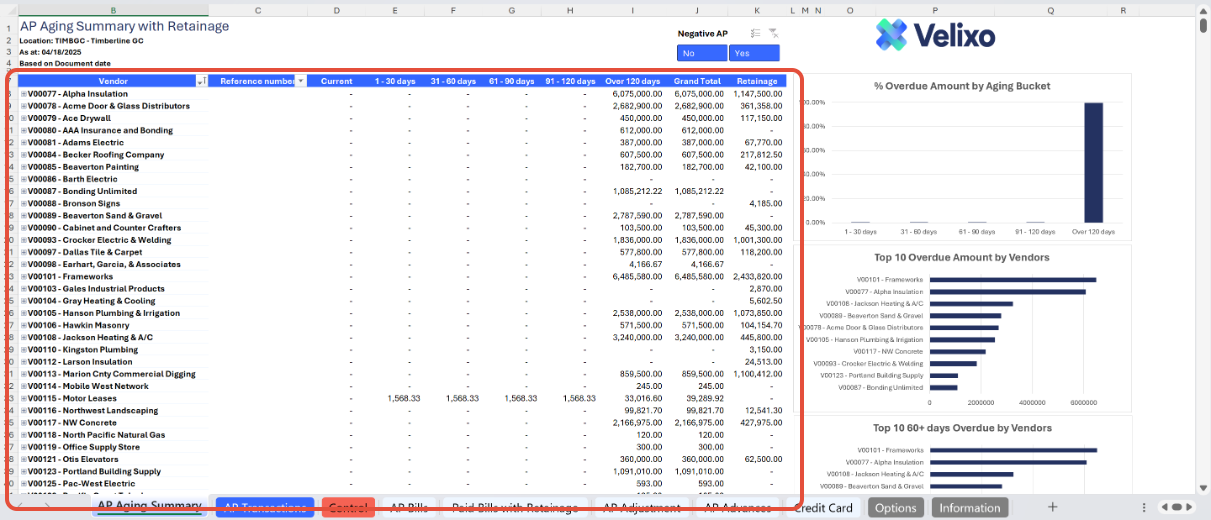Select 'No' in the Negative AP slicer
Image resolution: width=1211 pixels, height=520 pixels.
point(702,53)
